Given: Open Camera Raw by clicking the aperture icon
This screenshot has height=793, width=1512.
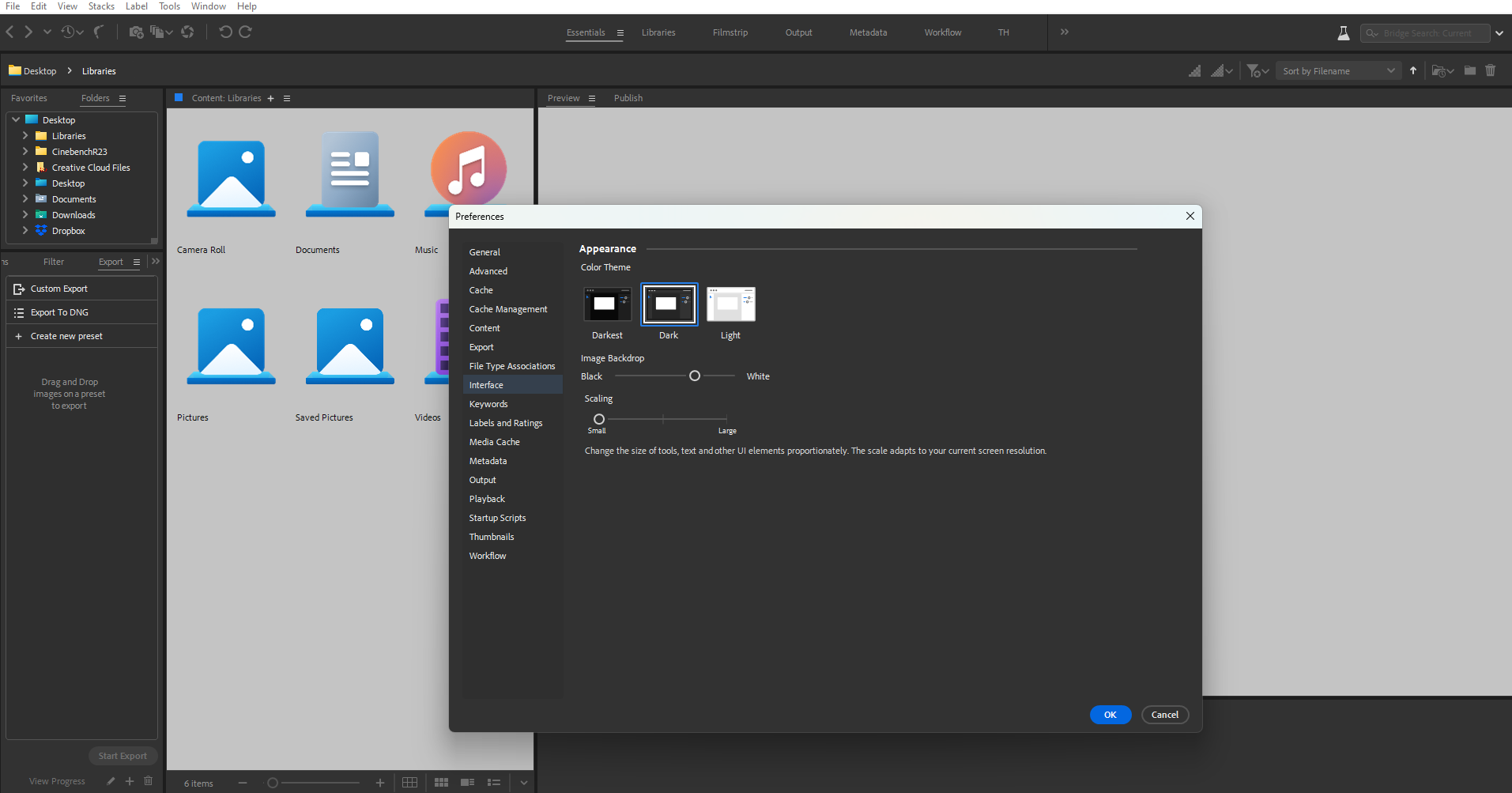Looking at the screenshot, I should pos(187,32).
